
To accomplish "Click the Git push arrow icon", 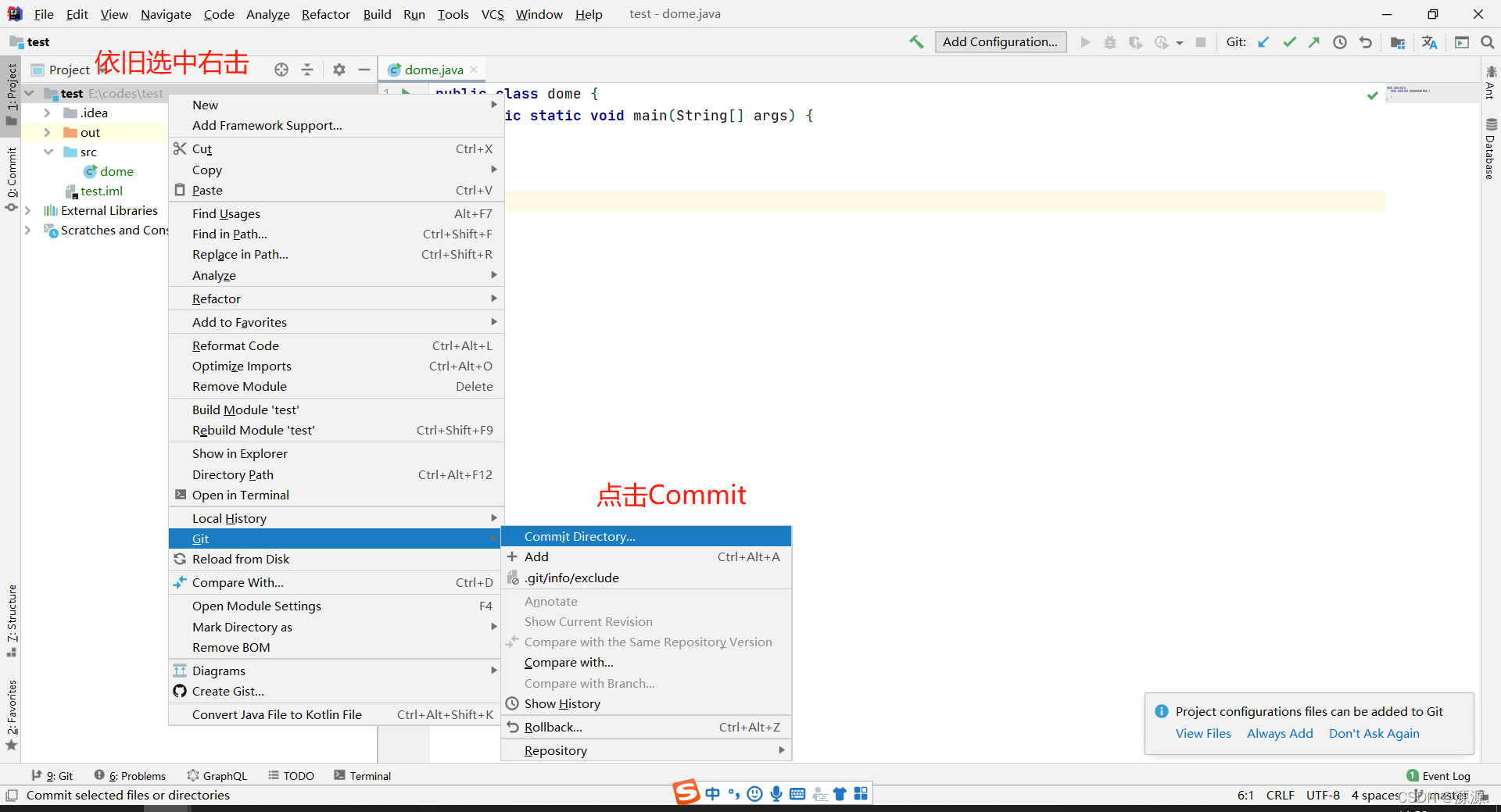I will [1314, 42].
